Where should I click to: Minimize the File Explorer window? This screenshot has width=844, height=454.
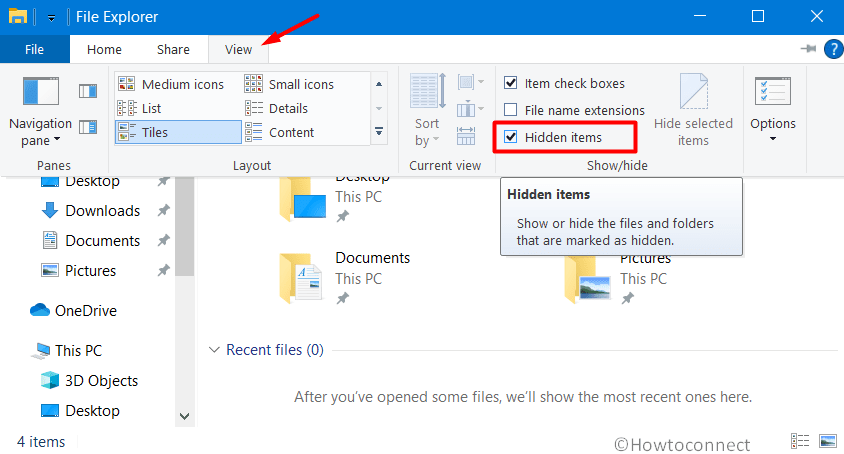tap(700, 16)
